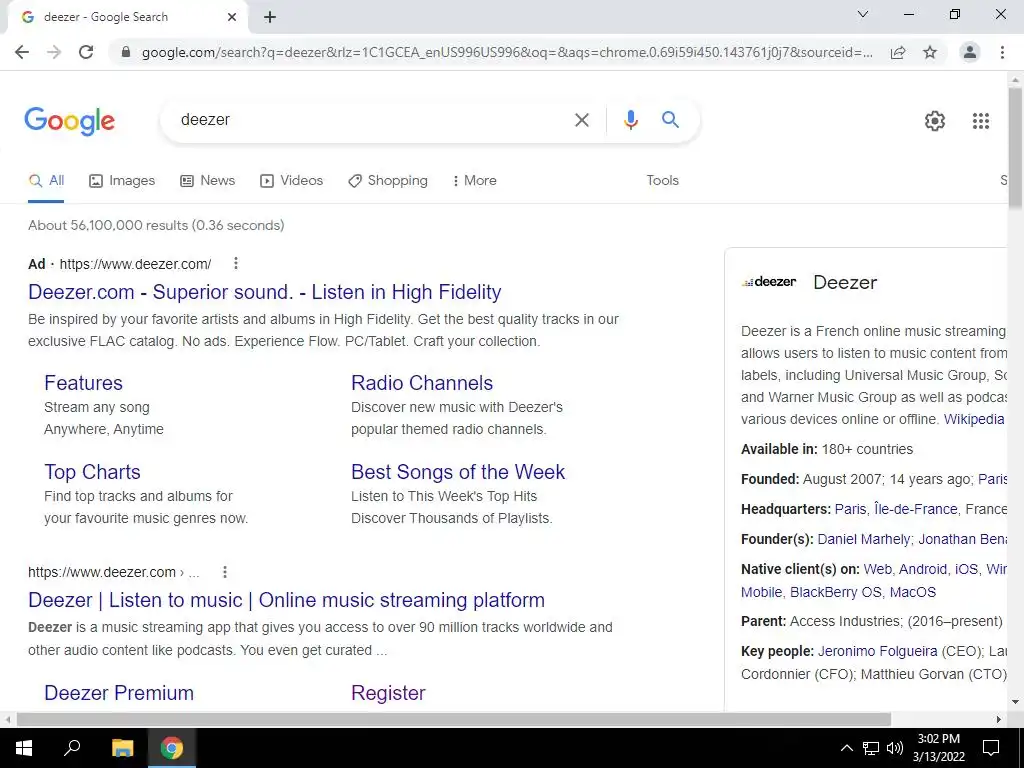Open the notification center icon
The width and height of the screenshot is (1024, 768).
(991, 748)
